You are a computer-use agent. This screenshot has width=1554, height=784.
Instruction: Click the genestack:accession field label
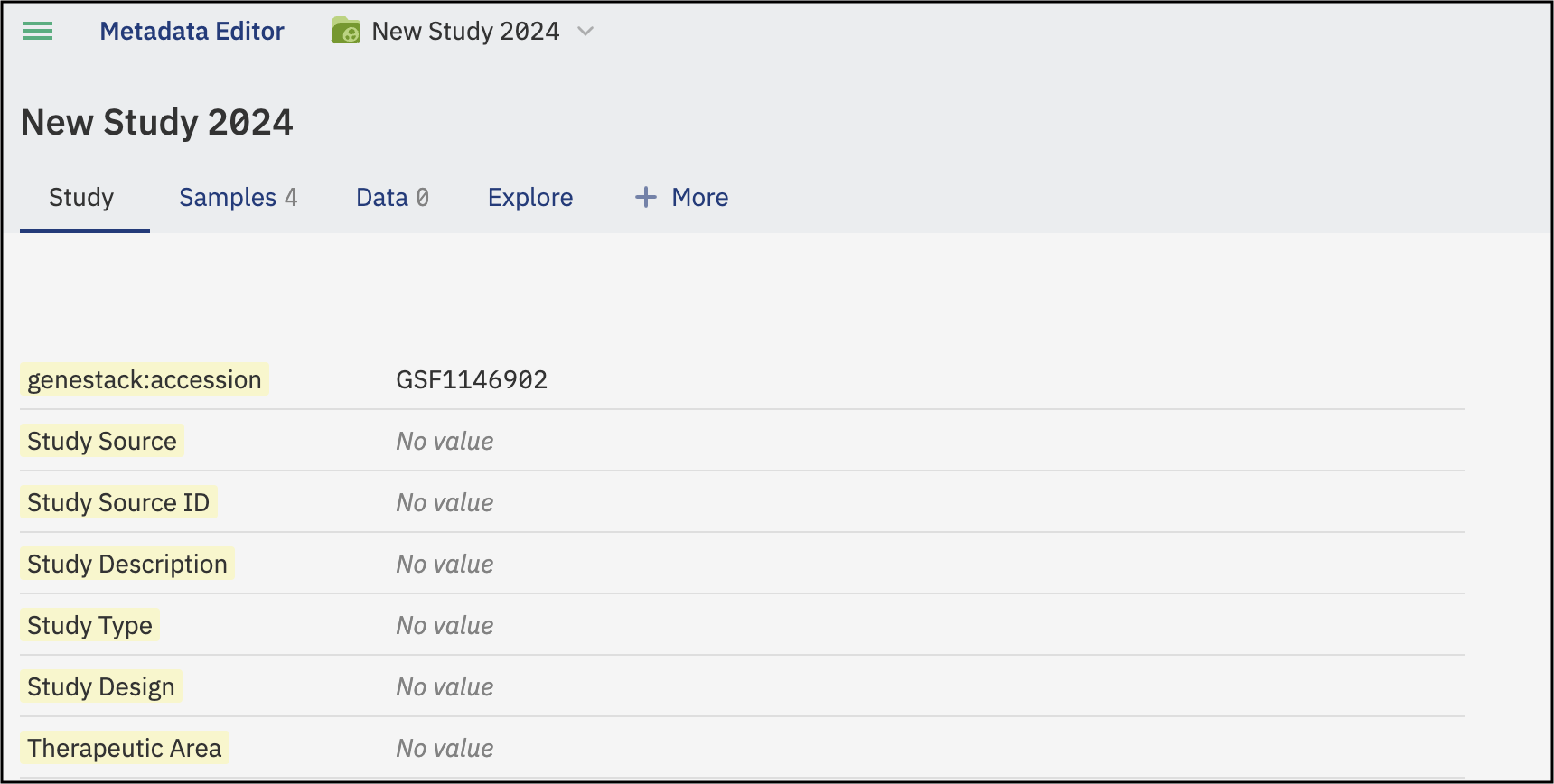click(x=145, y=379)
